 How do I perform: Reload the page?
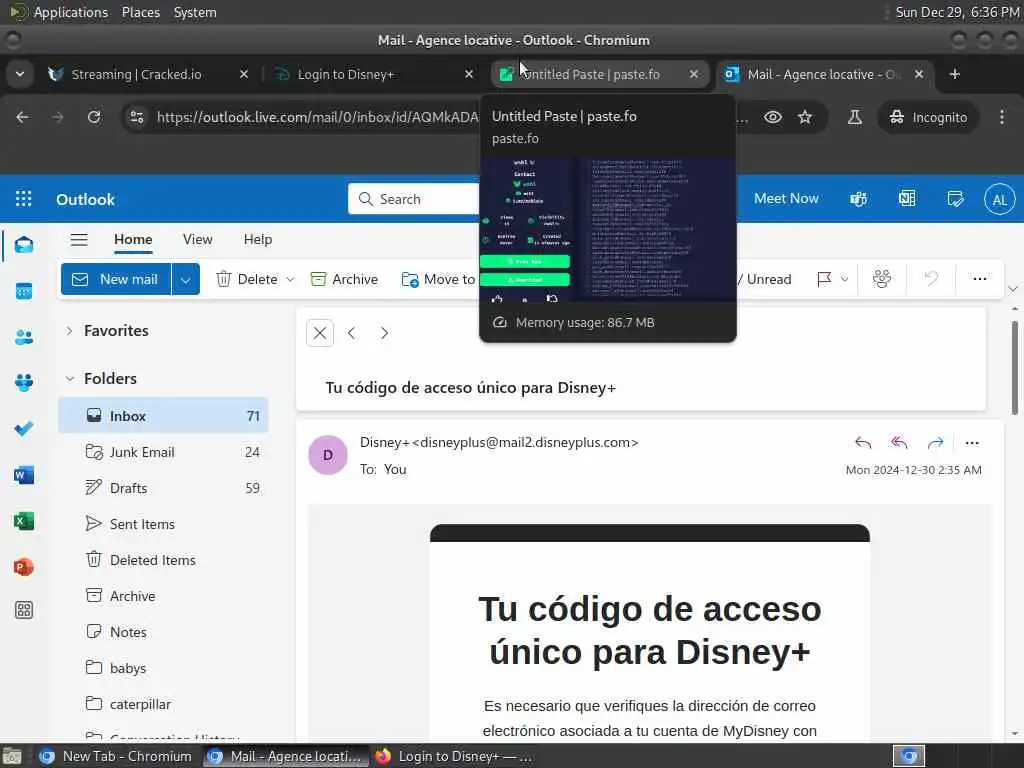[x=94, y=117]
